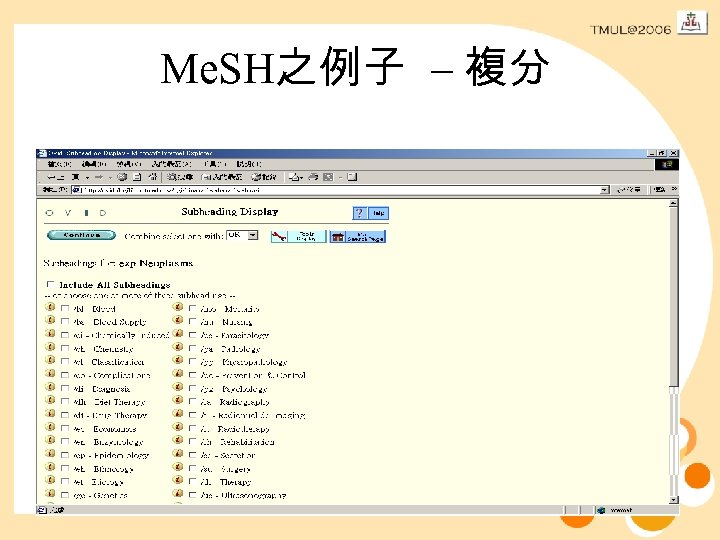Open info icon for Radionuclide Imaging subheading
Screen dimensions: 720x540
point(178,414)
